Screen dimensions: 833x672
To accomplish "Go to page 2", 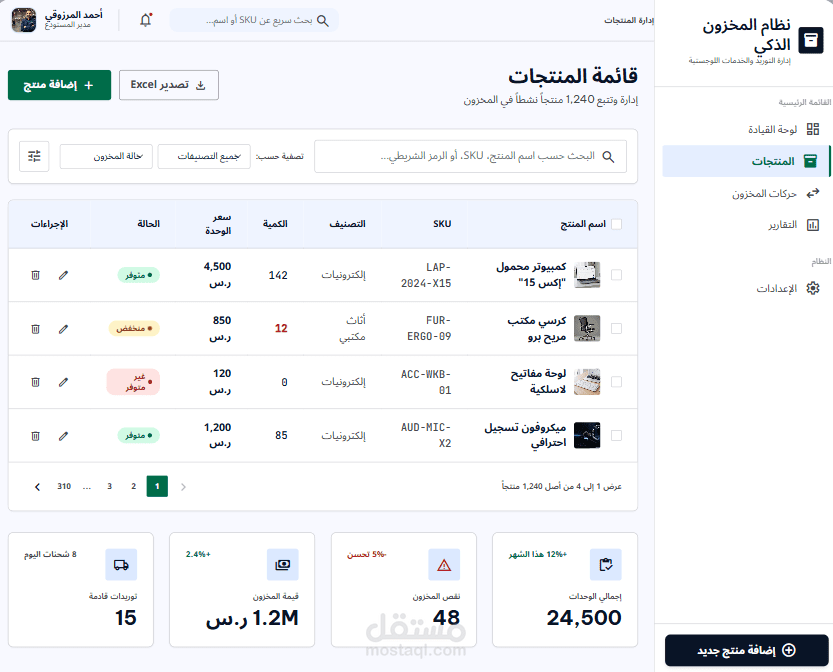I will point(133,486).
